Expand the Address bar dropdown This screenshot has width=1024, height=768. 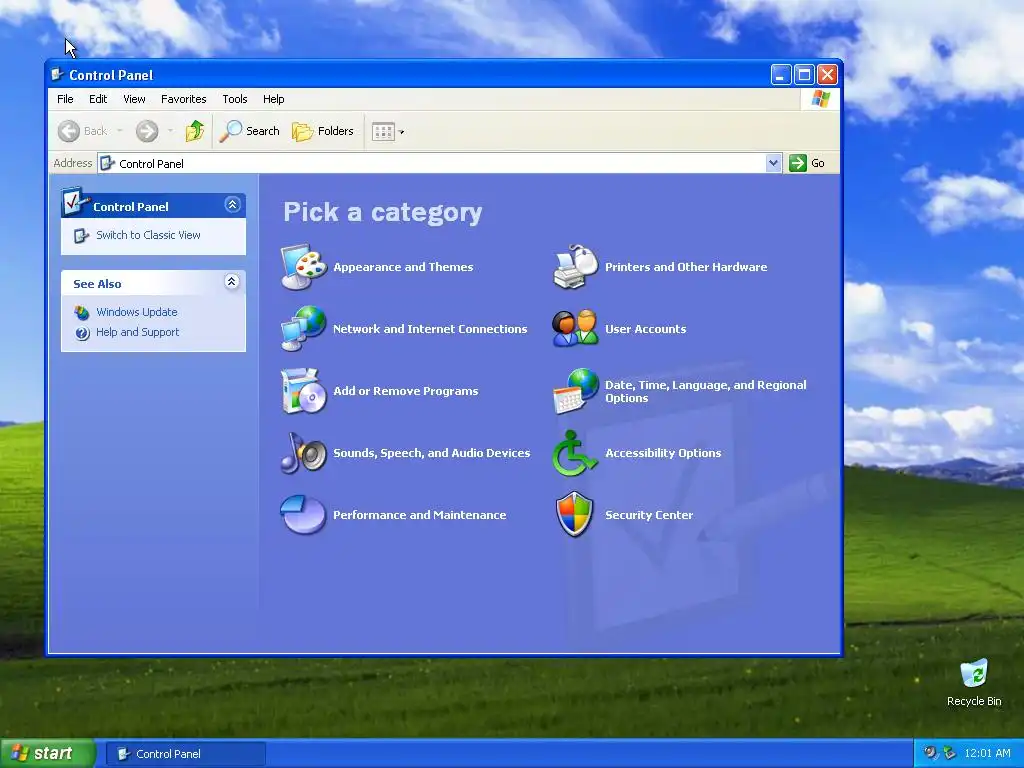point(773,163)
